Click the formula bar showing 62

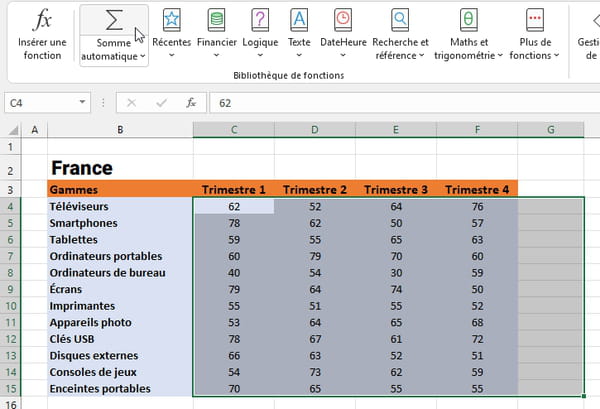tap(404, 103)
